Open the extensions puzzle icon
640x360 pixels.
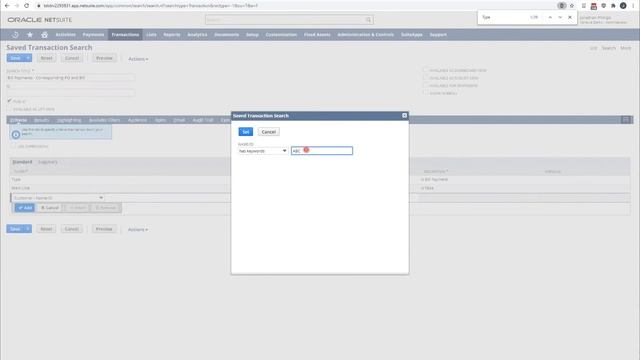point(613,6)
